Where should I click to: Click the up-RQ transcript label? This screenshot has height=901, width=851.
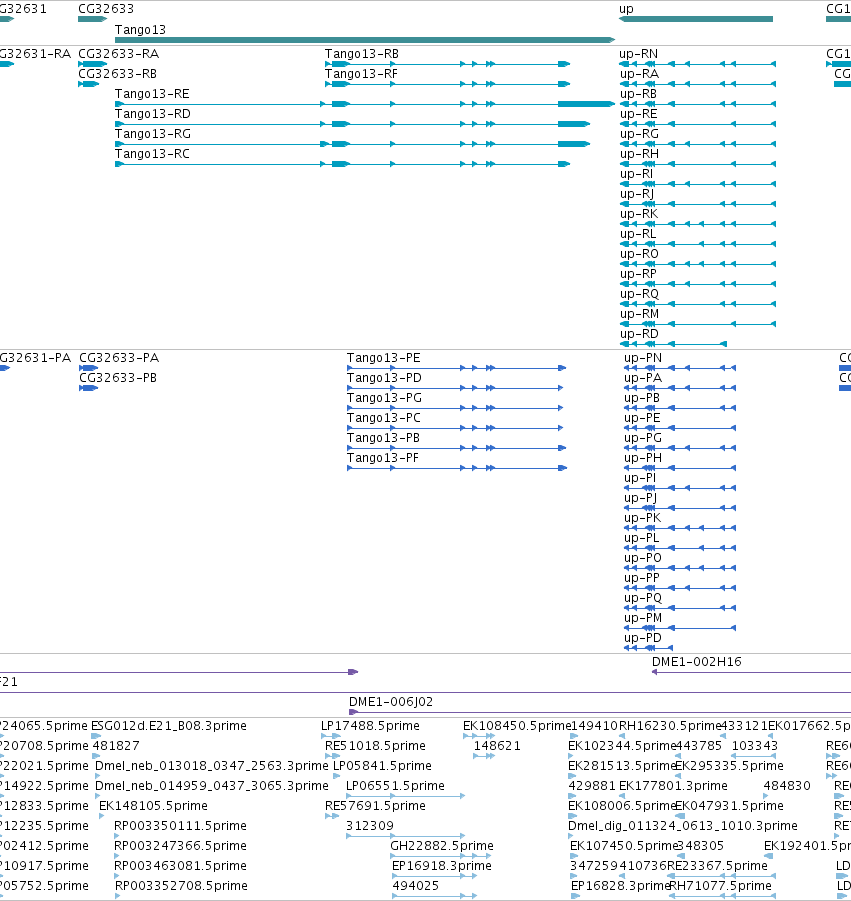pos(639,294)
